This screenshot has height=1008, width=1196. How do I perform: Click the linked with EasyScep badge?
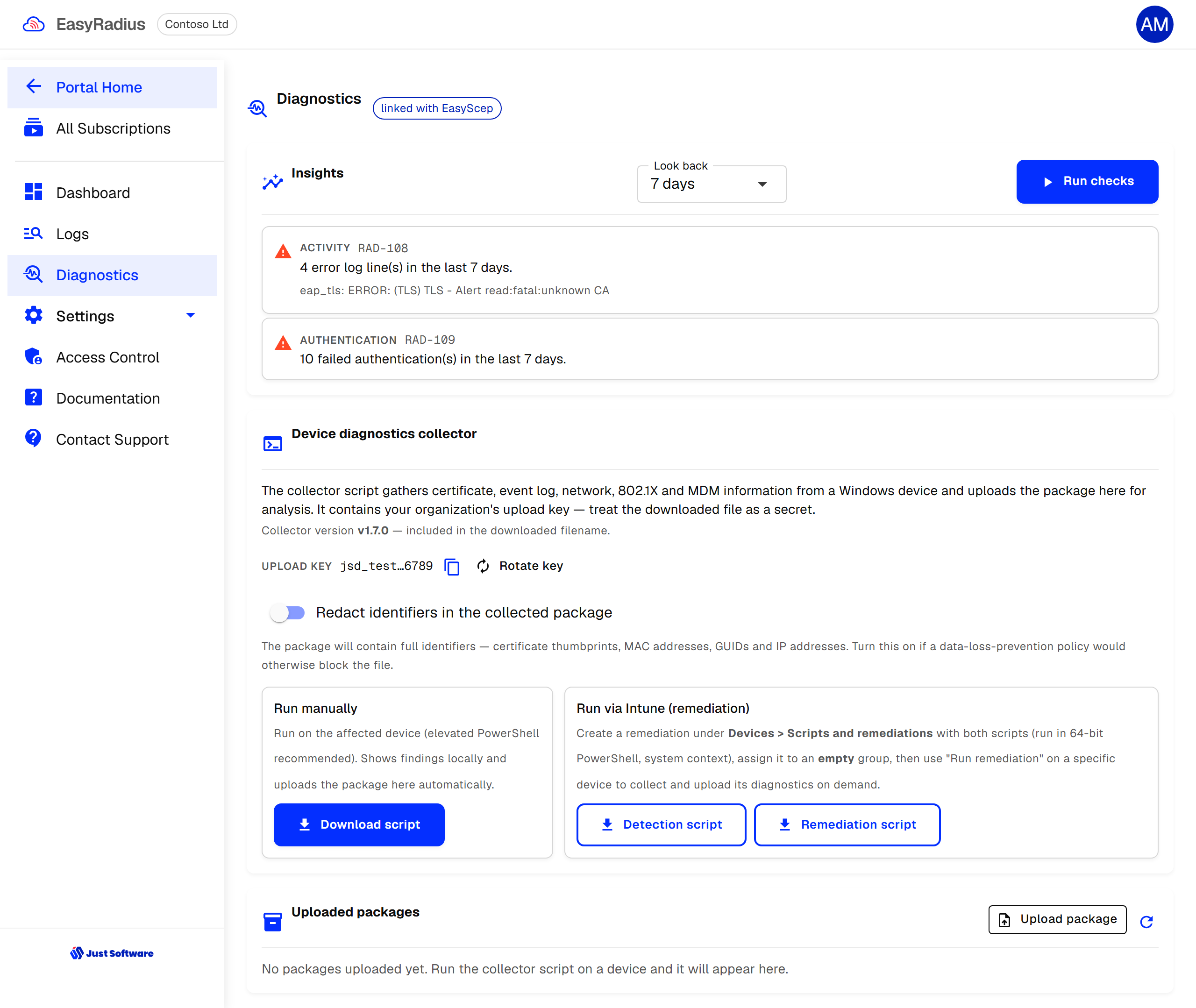click(x=437, y=108)
